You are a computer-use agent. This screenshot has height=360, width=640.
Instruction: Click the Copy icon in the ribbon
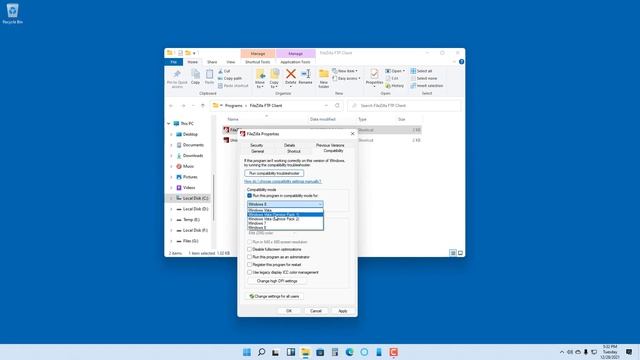[x=196, y=74]
